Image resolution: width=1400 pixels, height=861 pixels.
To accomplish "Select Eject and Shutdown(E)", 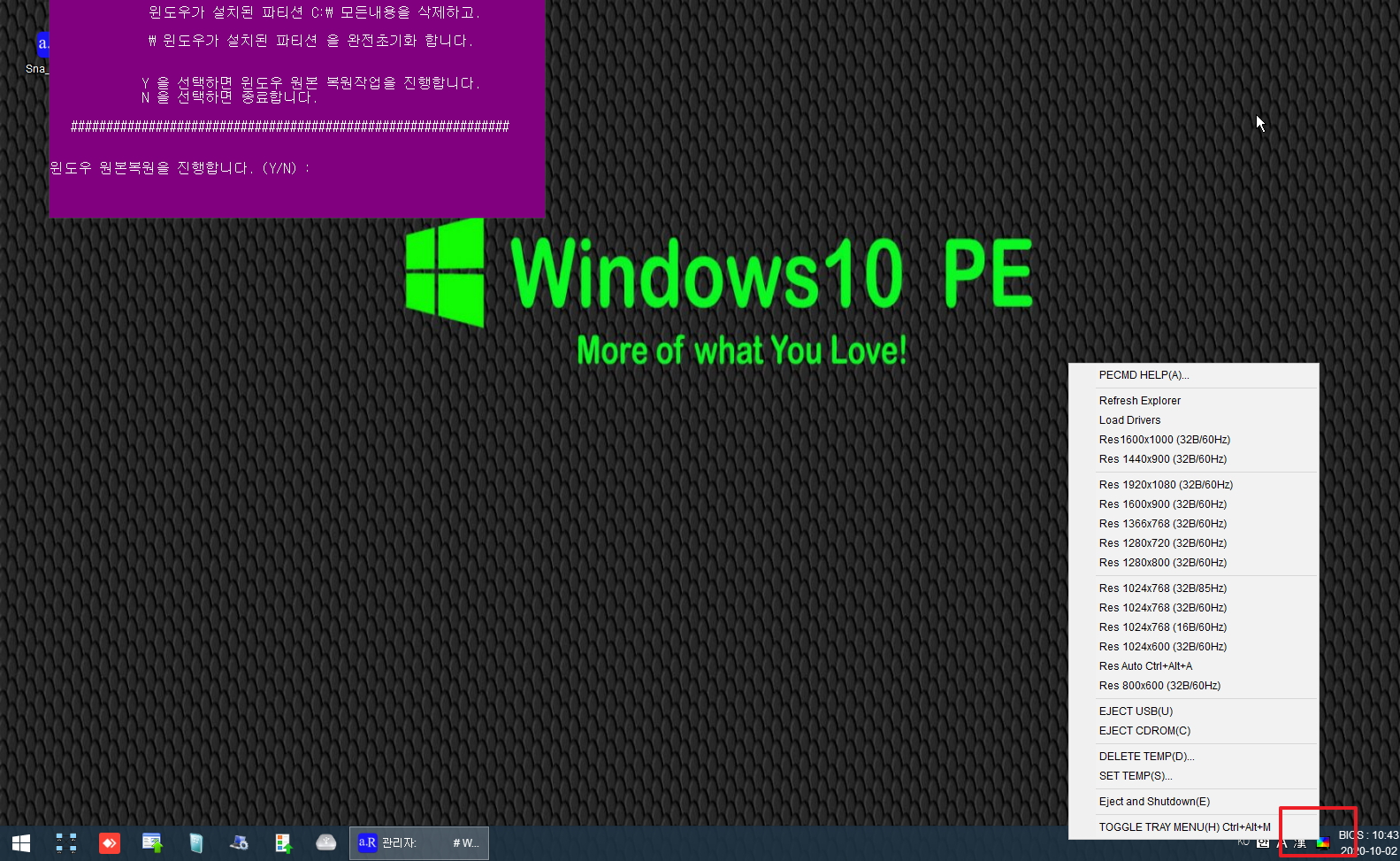I will (x=1194, y=802).
